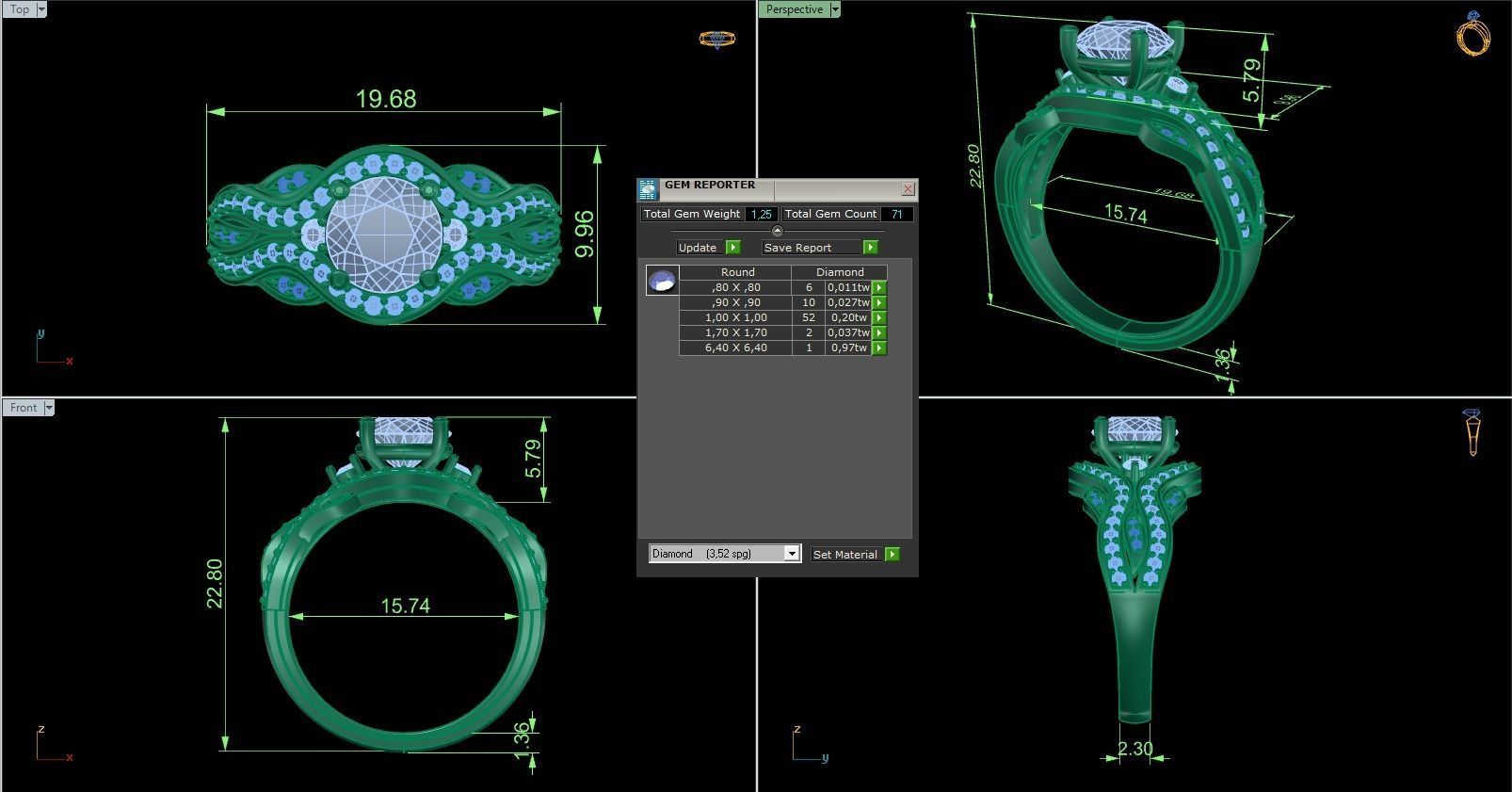Click the 2.30 shank width dimension
Image resolution: width=1512 pixels, height=792 pixels.
pyautogui.click(x=1135, y=749)
